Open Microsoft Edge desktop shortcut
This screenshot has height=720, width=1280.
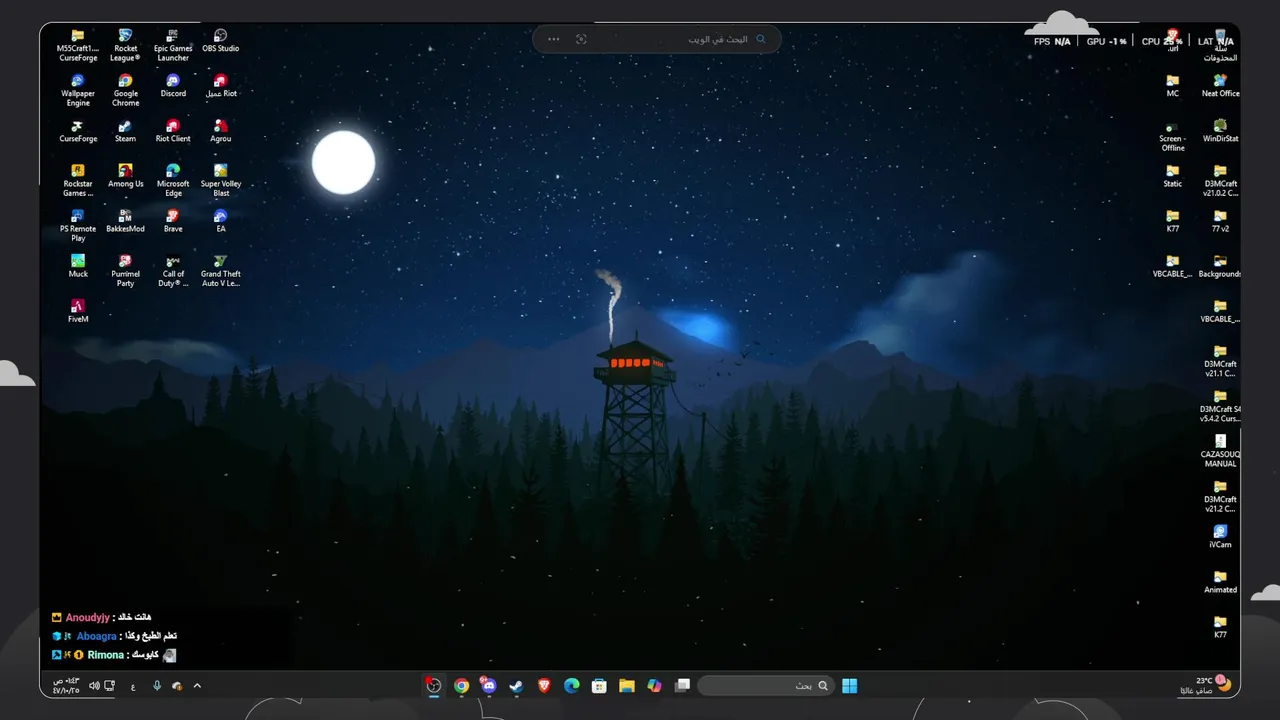[173, 181]
